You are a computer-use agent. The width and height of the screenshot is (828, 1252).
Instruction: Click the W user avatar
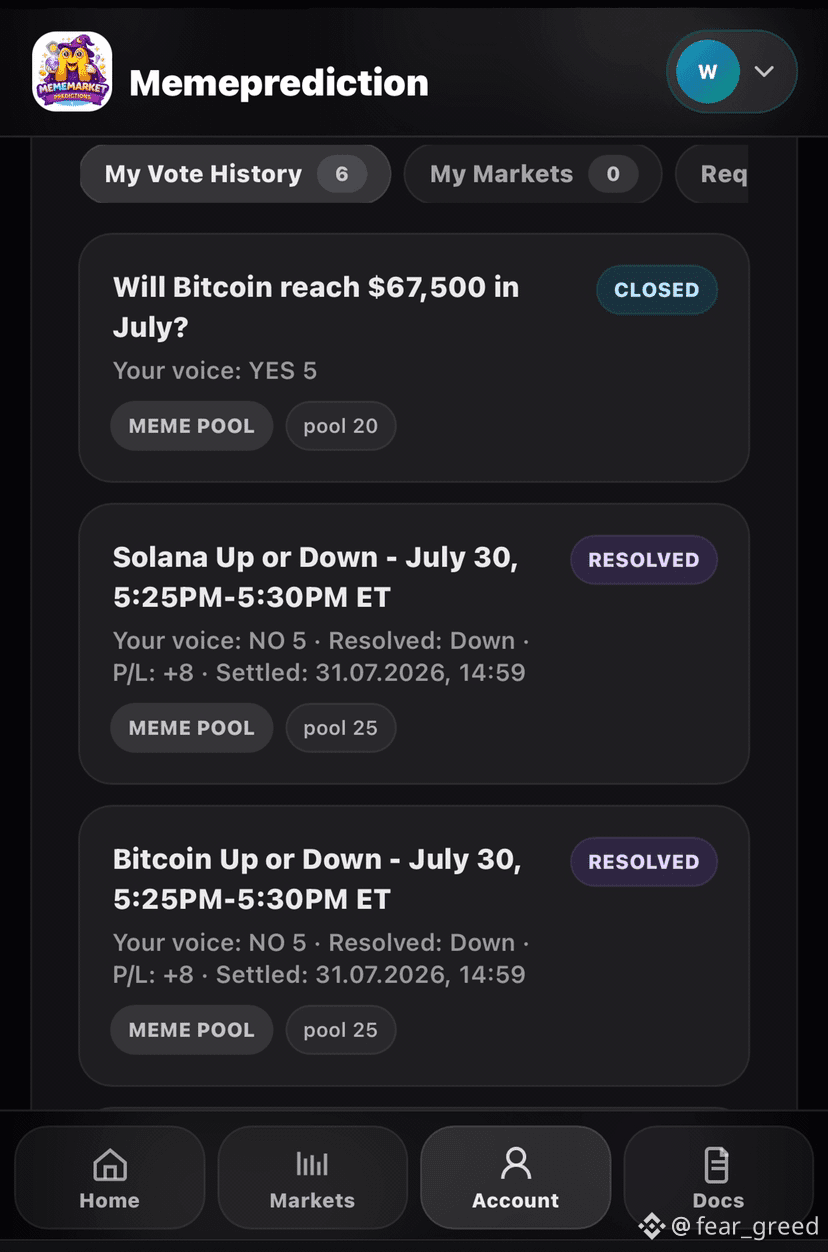pyautogui.click(x=708, y=72)
